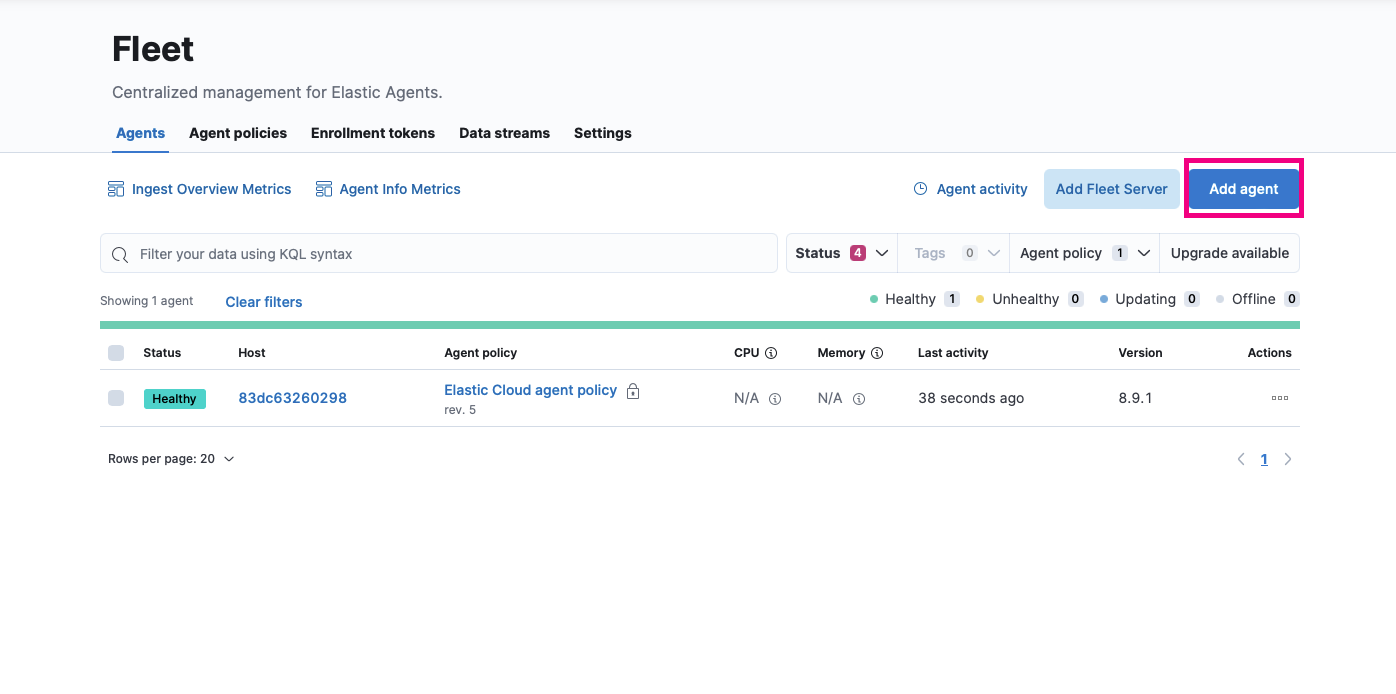Click the Ingest Overview Metrics dashboard icon
The width and height of the screenshot is (1396, 694).
pyautogui.click(x=116, y=189)
